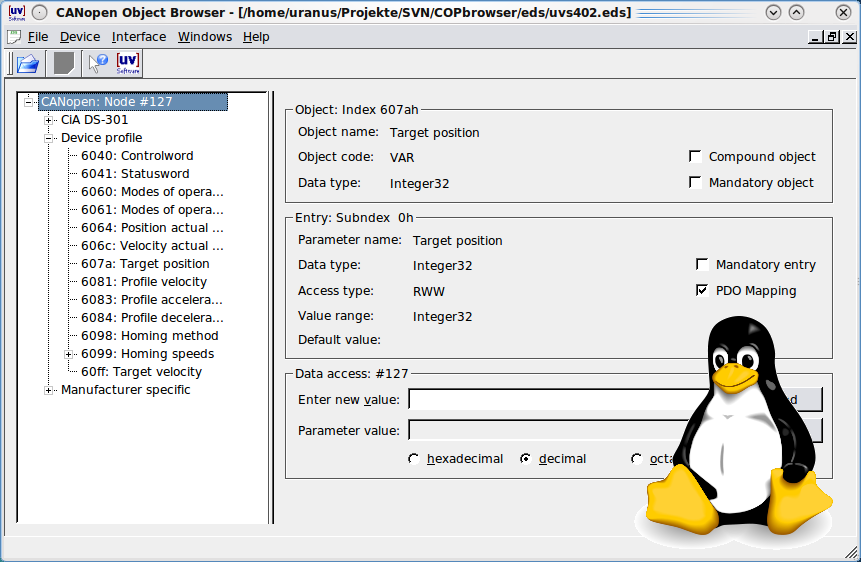861x562 pixels.
Task: Open the Interface menu
Action: tap(139, 37)
